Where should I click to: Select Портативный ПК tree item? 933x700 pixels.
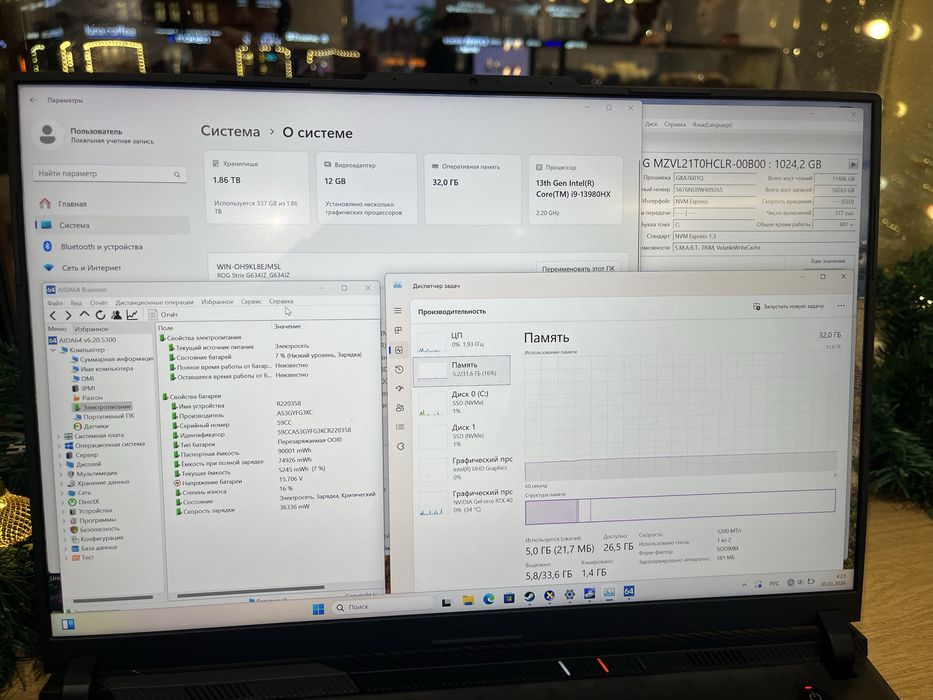pos(104,417)
